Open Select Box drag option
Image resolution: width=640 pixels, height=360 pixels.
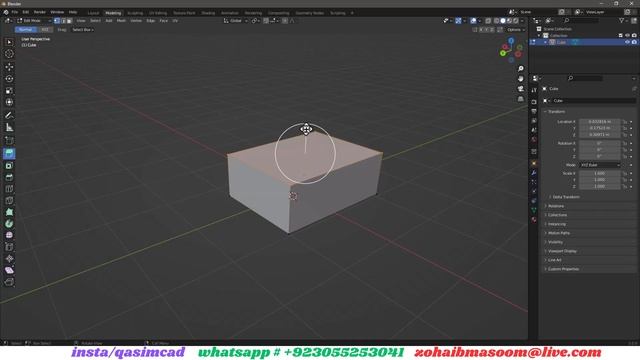[83, 30]
